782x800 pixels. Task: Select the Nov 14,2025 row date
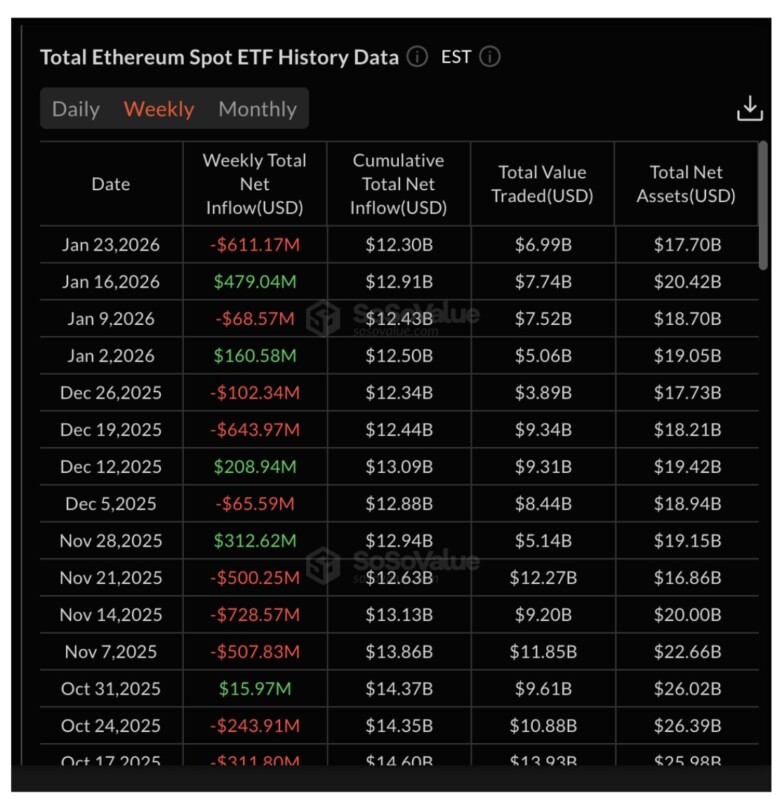pos(111,615)
